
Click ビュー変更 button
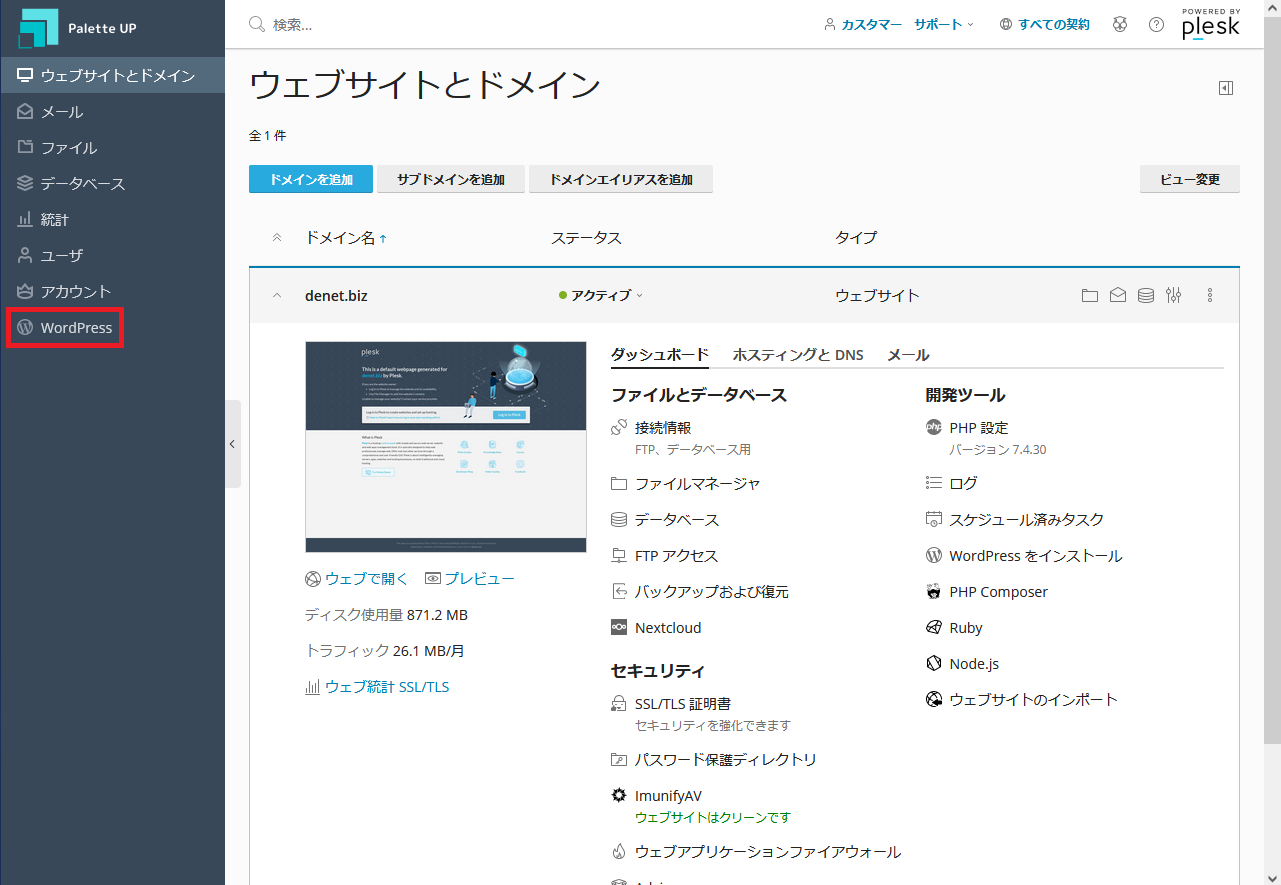pyautogui.click(x=1190, y=179)
